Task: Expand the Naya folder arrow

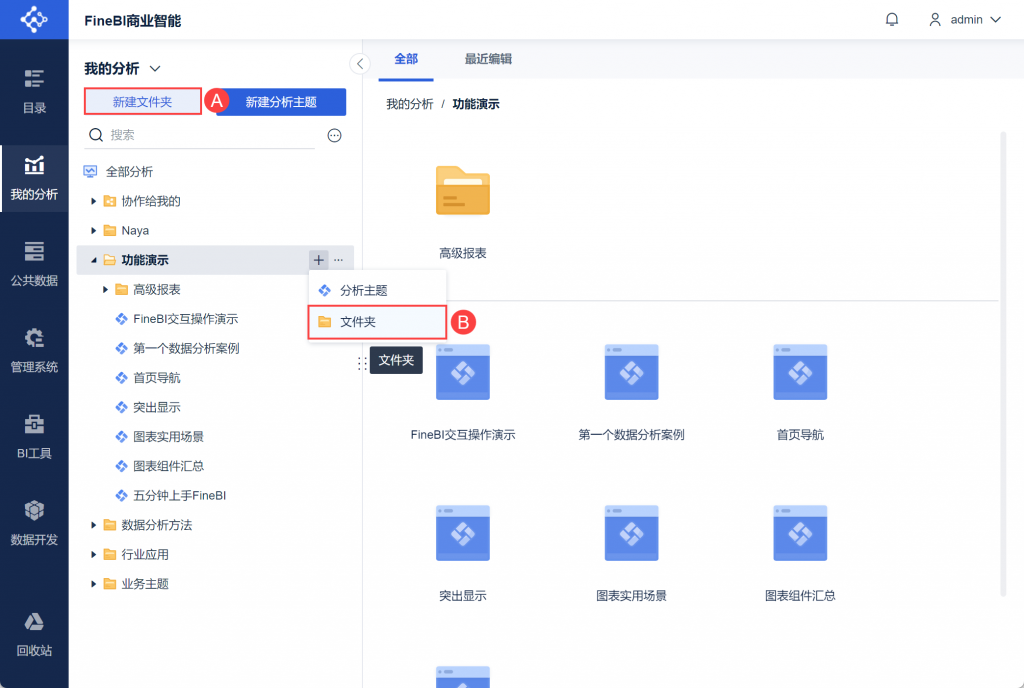Action: 93,230
